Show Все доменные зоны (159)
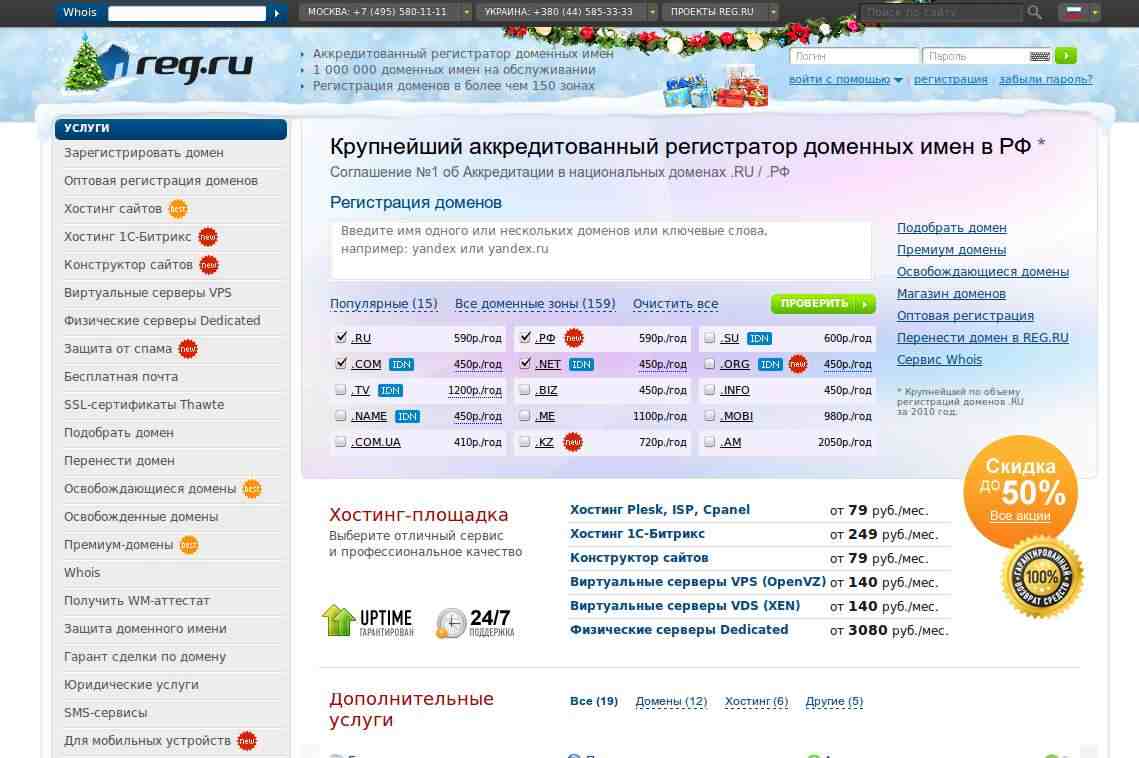The height and width of the screenshot is (758, 1139). (535, 304)
